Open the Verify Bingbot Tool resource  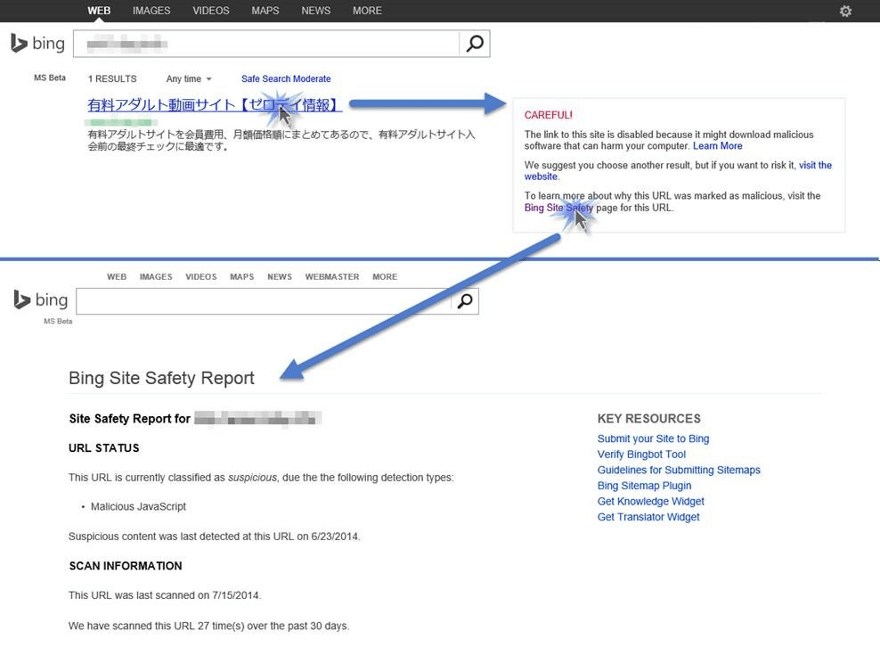641,454
